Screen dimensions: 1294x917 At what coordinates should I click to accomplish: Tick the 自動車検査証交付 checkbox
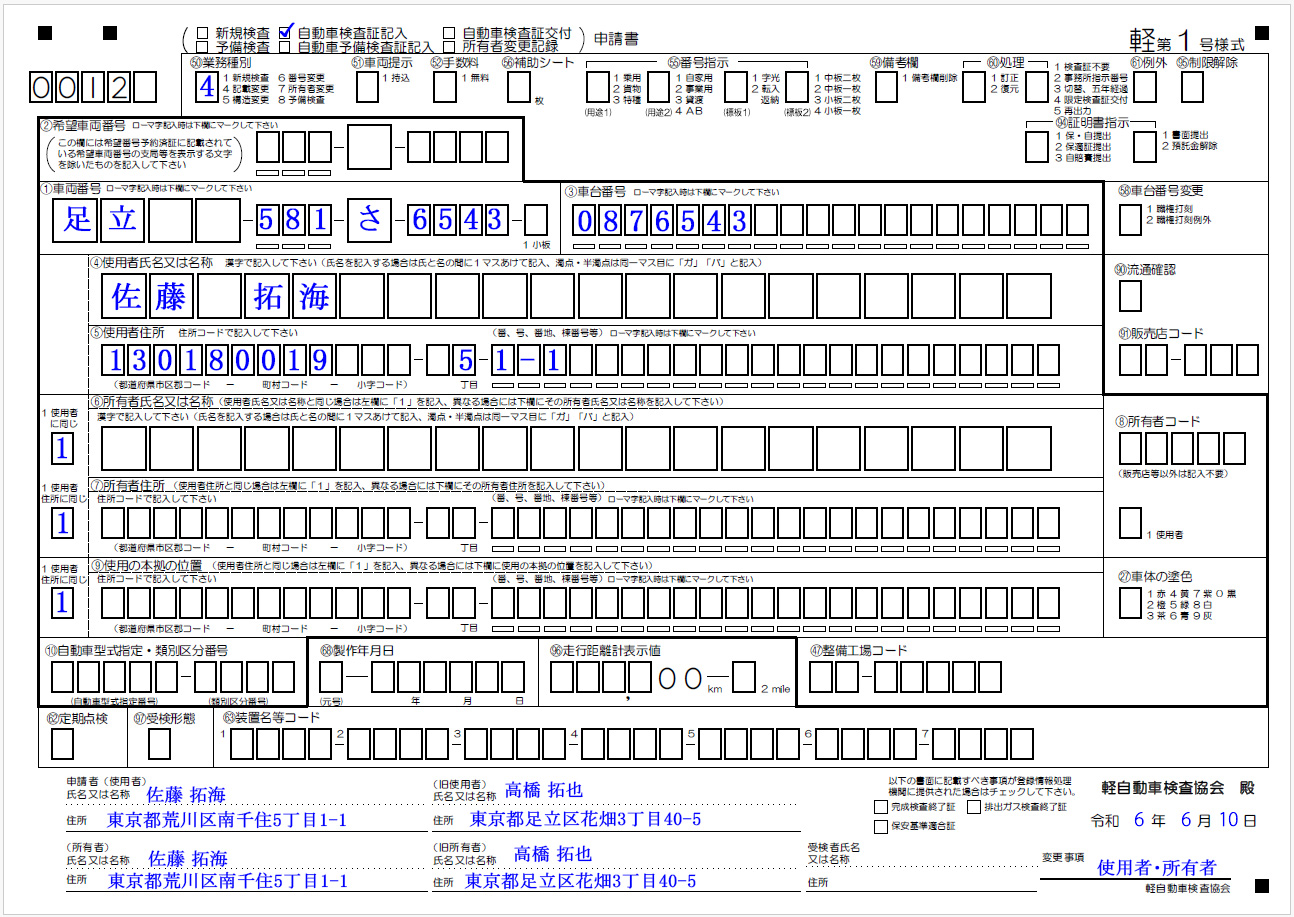pos(449,32)
